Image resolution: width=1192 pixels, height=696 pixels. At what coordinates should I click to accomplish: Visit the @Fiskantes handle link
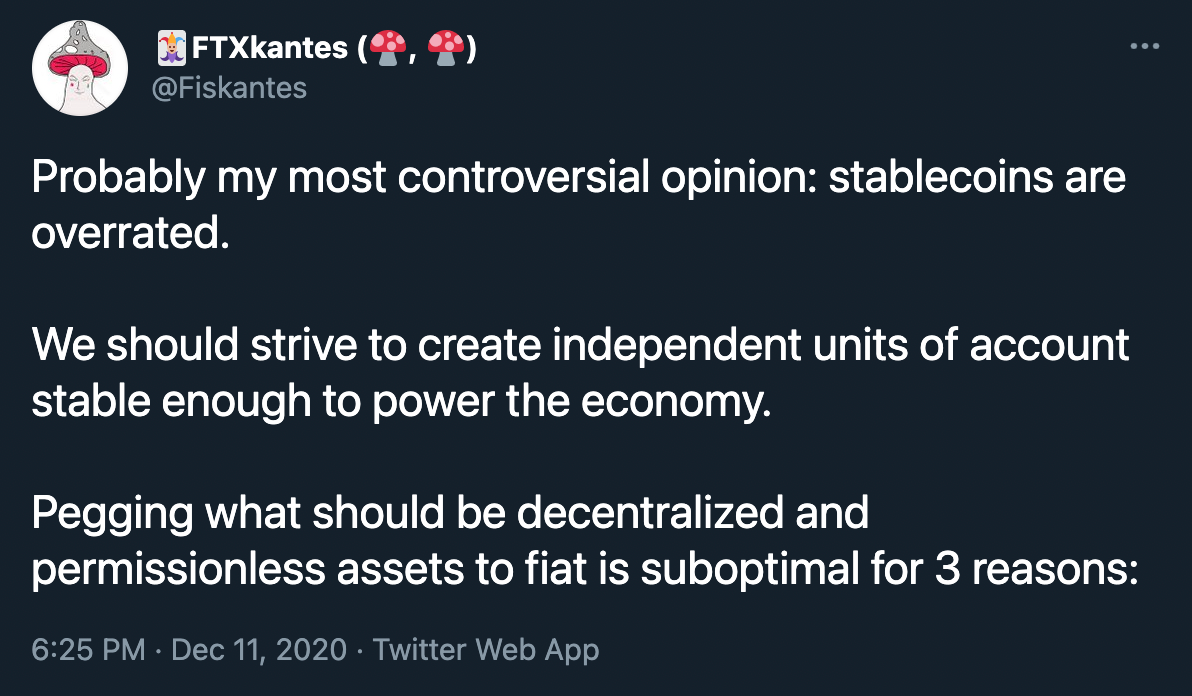click(x=230, y=88)
